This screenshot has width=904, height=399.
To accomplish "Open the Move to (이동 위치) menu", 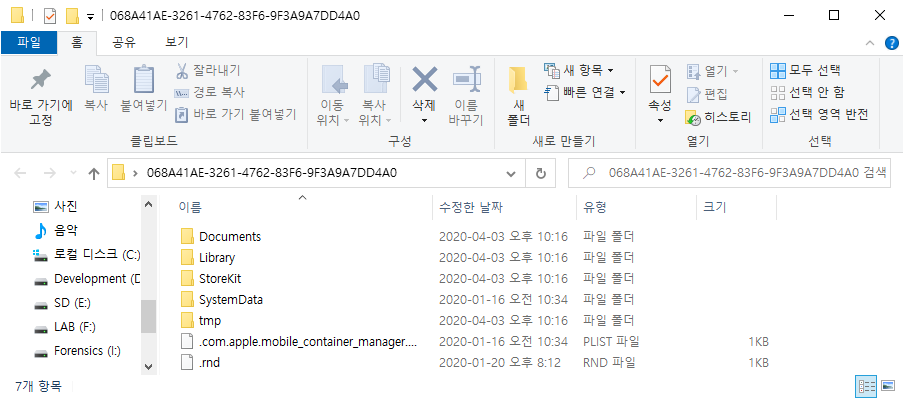I will click(x=334, y=95).
